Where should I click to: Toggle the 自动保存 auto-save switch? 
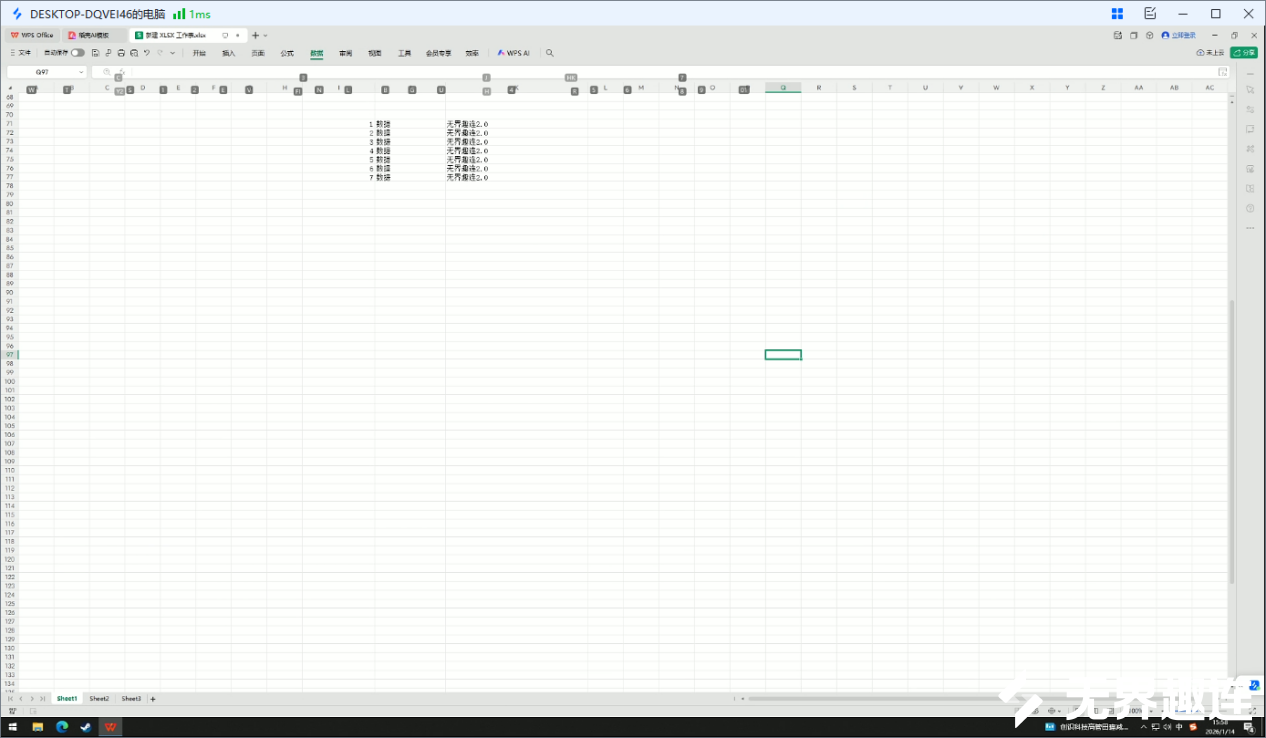click(77, 53)
